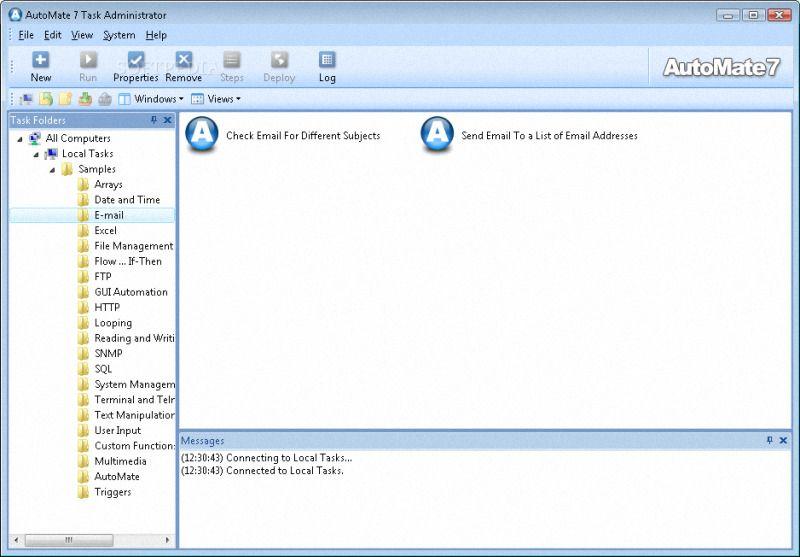Open task Properties from the toolbar

[x=136, y=60]
